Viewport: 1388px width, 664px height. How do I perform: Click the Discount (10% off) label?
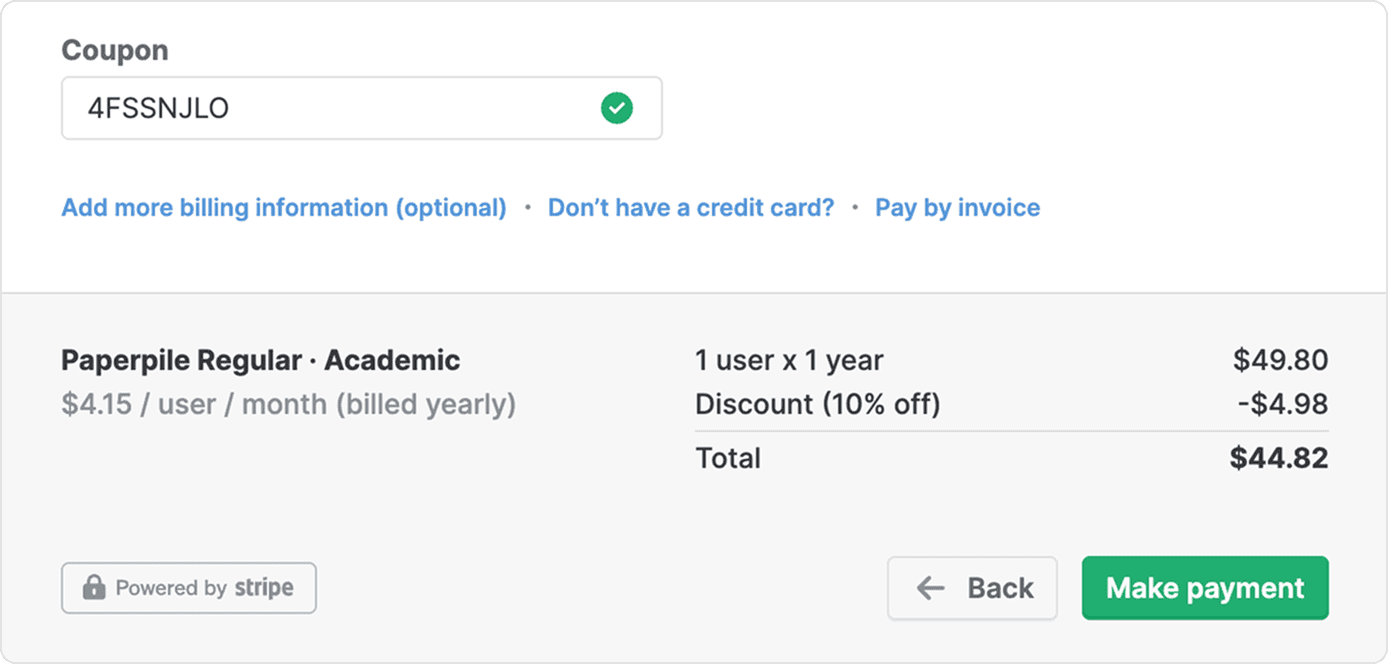point(817,405)
